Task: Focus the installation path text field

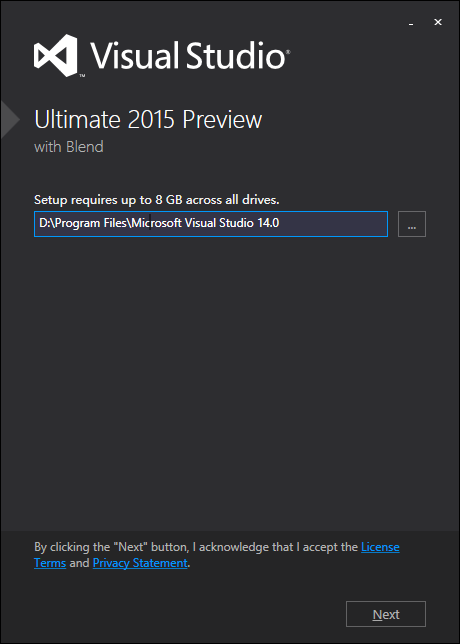Action: tap(211, 224)
